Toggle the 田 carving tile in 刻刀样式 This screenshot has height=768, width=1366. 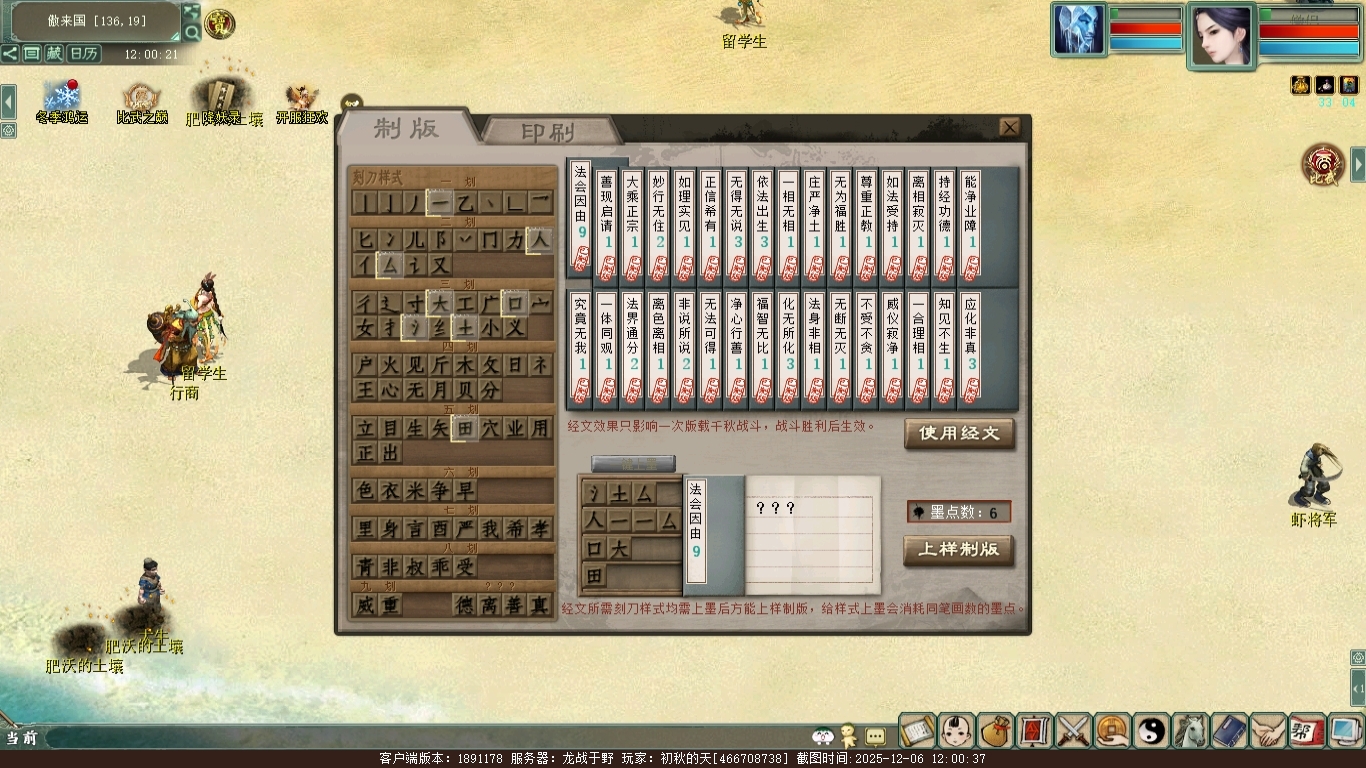464,429
